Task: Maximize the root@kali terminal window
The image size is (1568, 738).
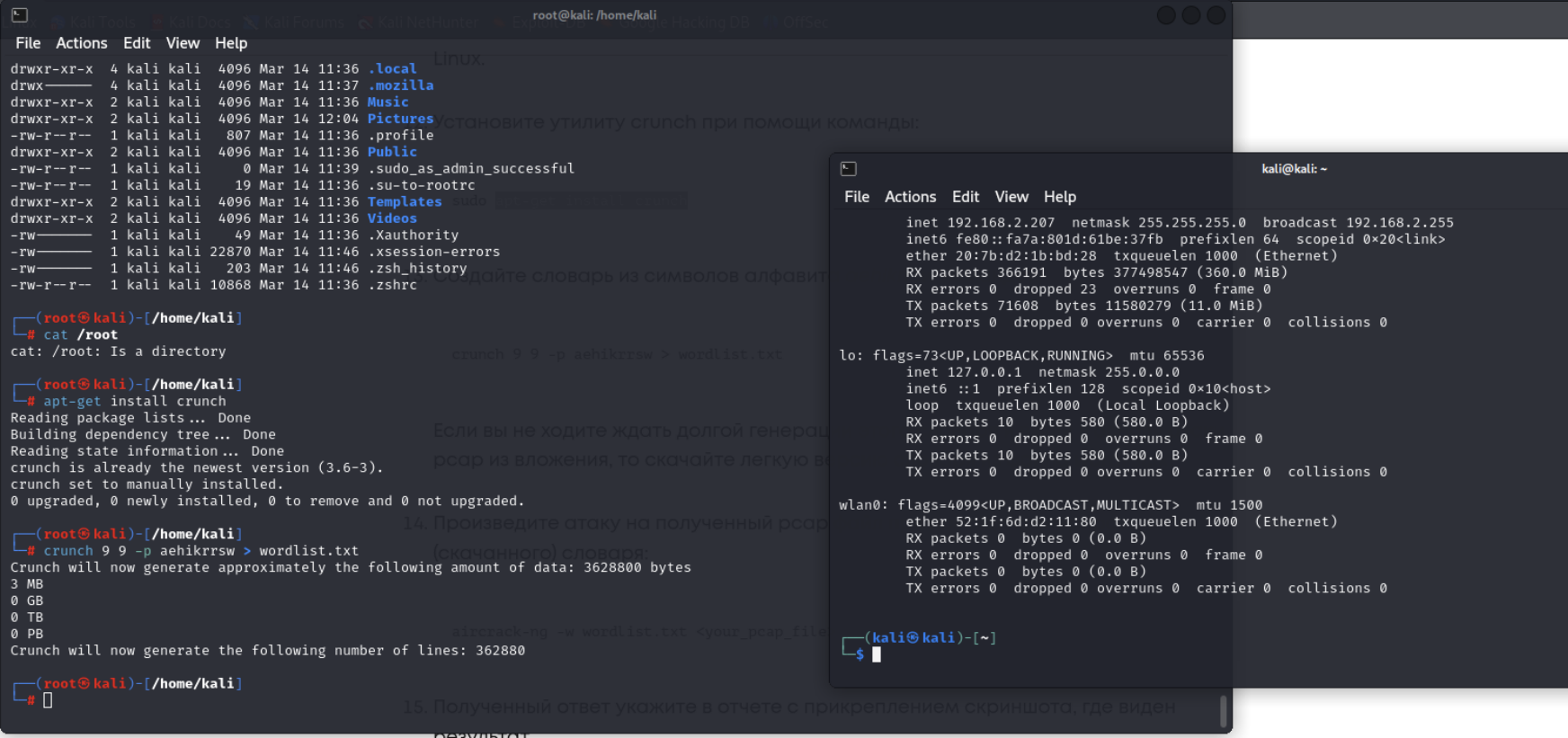Action: [1191, 15]
